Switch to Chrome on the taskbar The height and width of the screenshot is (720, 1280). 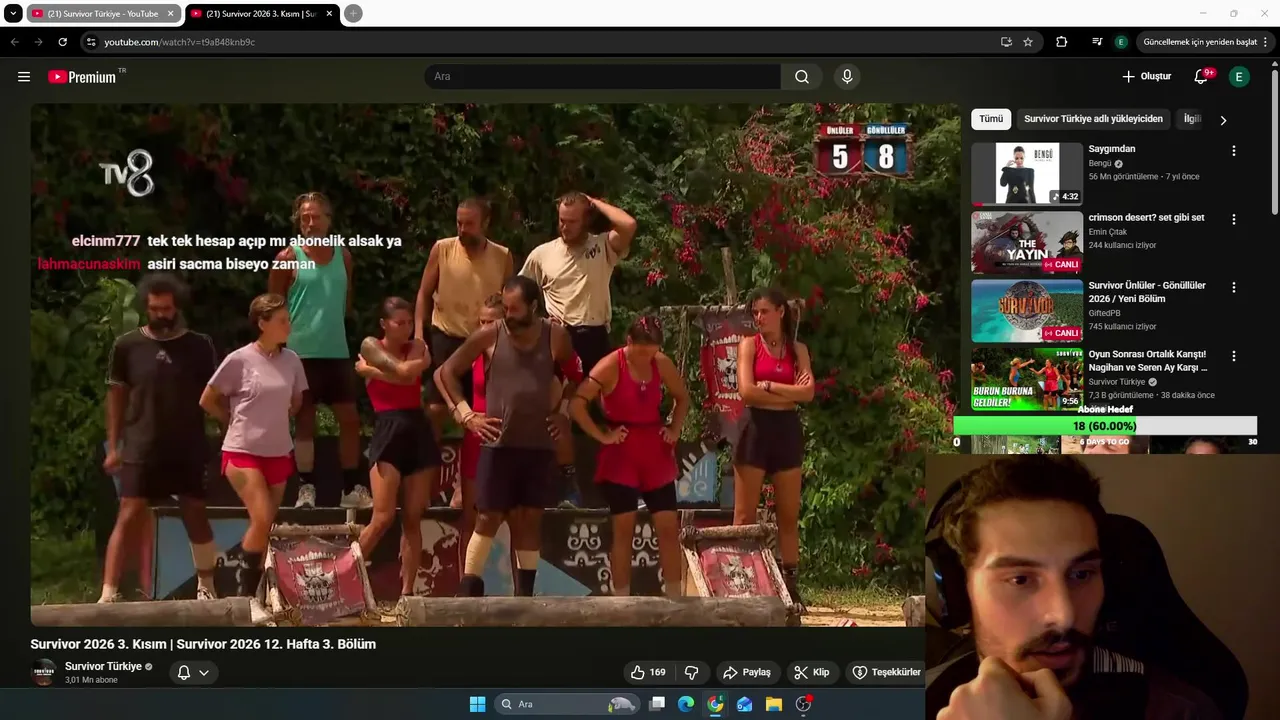(715, 704)
